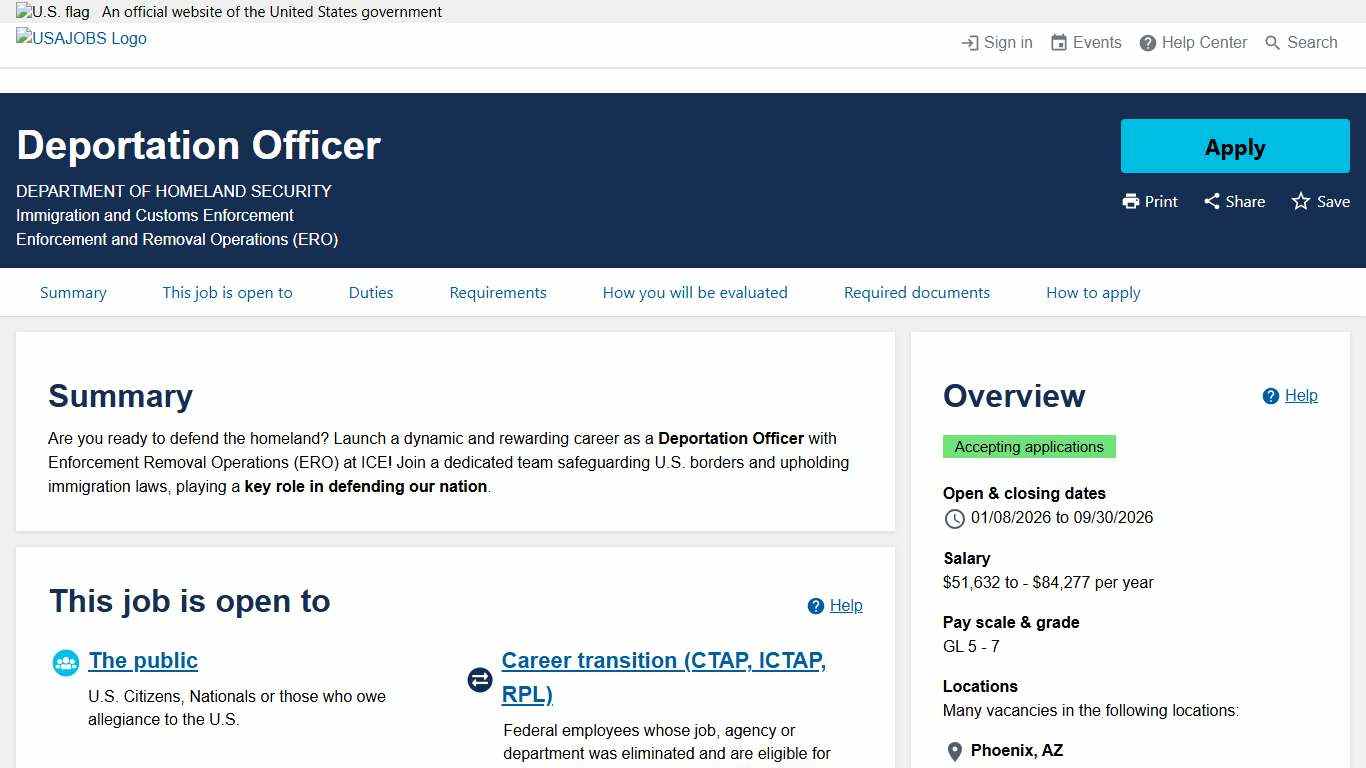Open the Career transition (CTAP, ICTAP, RPL) link
This screenshot has width=1366, height=768.
click(663, 677)
